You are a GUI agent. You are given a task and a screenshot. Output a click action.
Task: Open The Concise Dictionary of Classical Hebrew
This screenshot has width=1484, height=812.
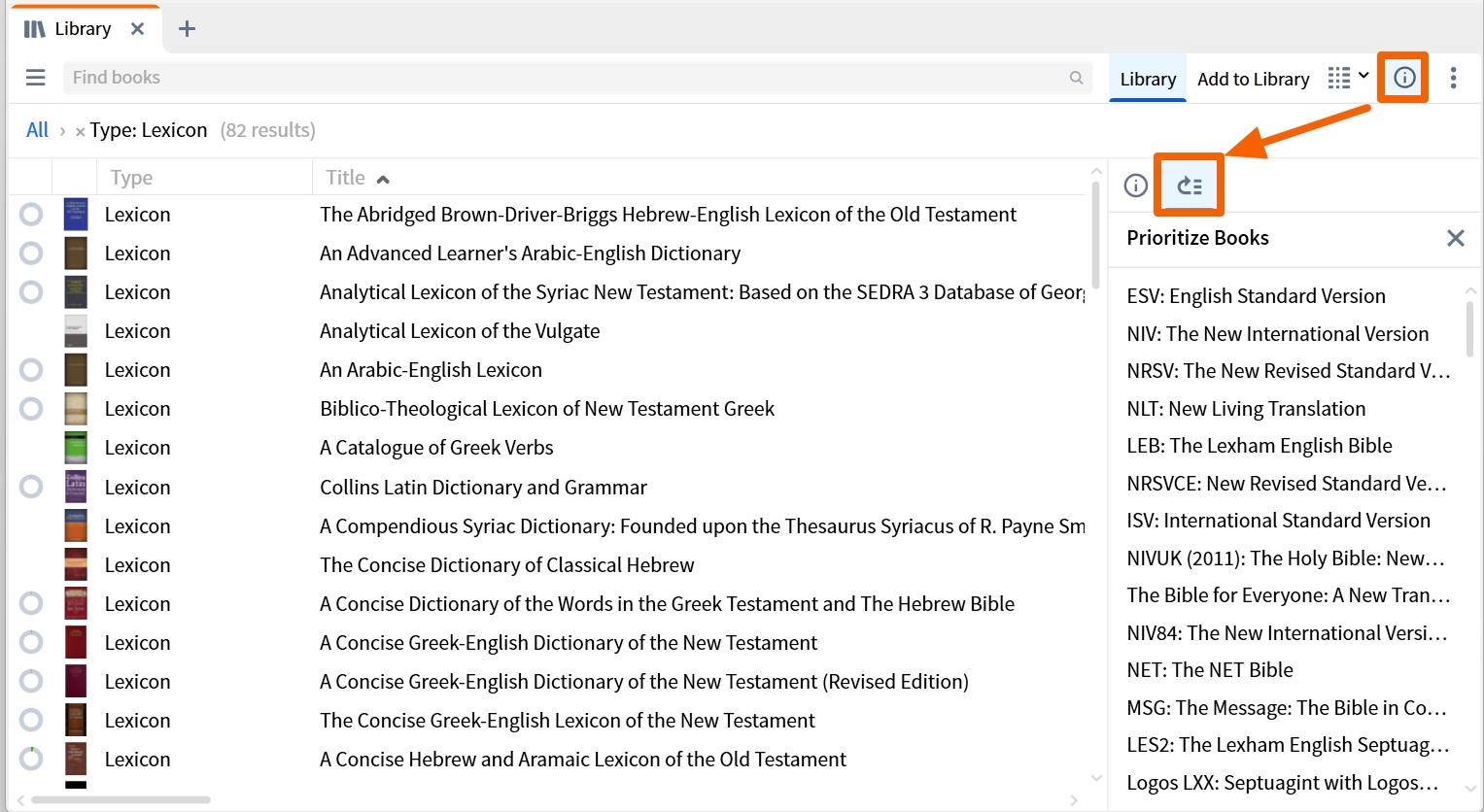pos(507,564)
